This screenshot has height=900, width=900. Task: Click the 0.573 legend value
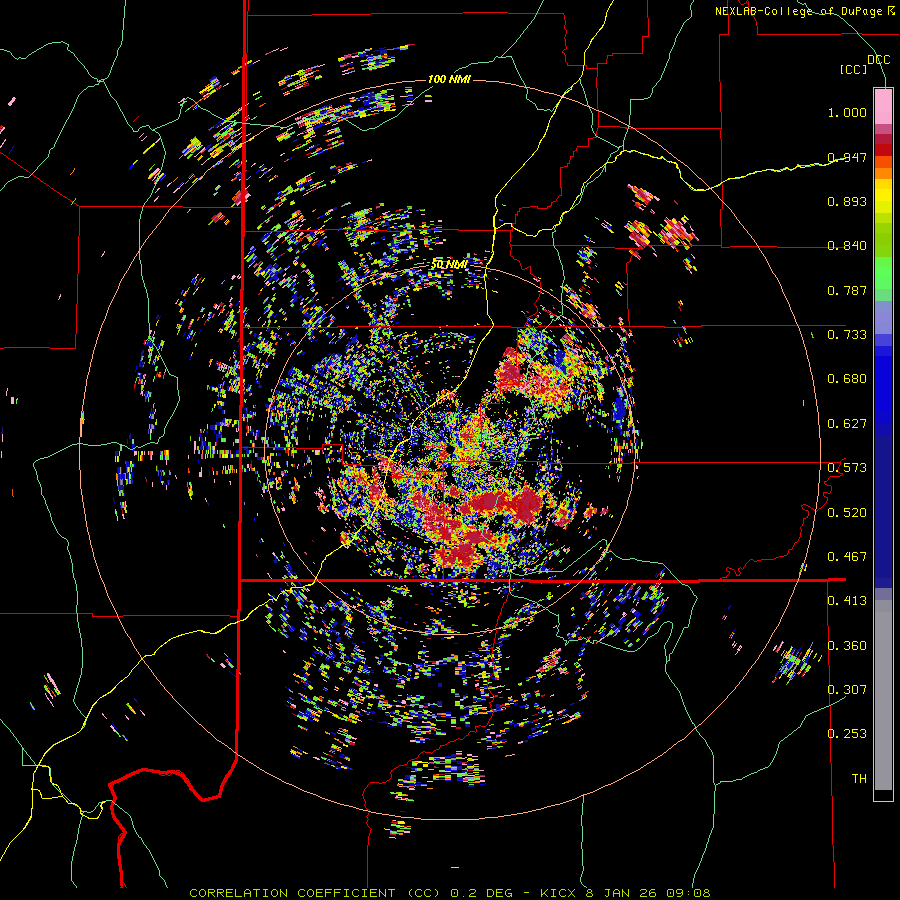coord(847,468)
